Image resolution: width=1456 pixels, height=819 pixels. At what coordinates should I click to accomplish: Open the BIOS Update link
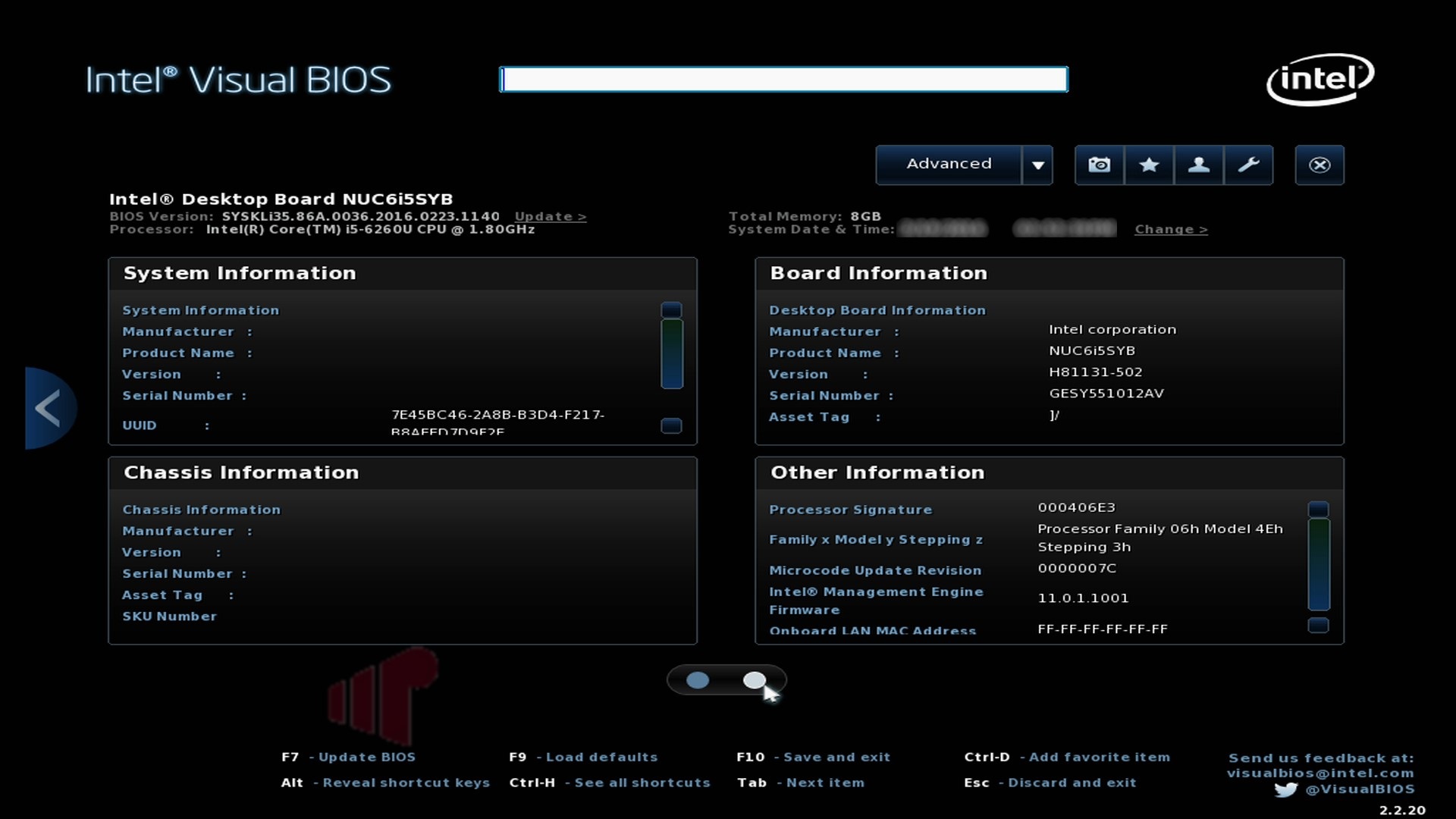[551, 216]
